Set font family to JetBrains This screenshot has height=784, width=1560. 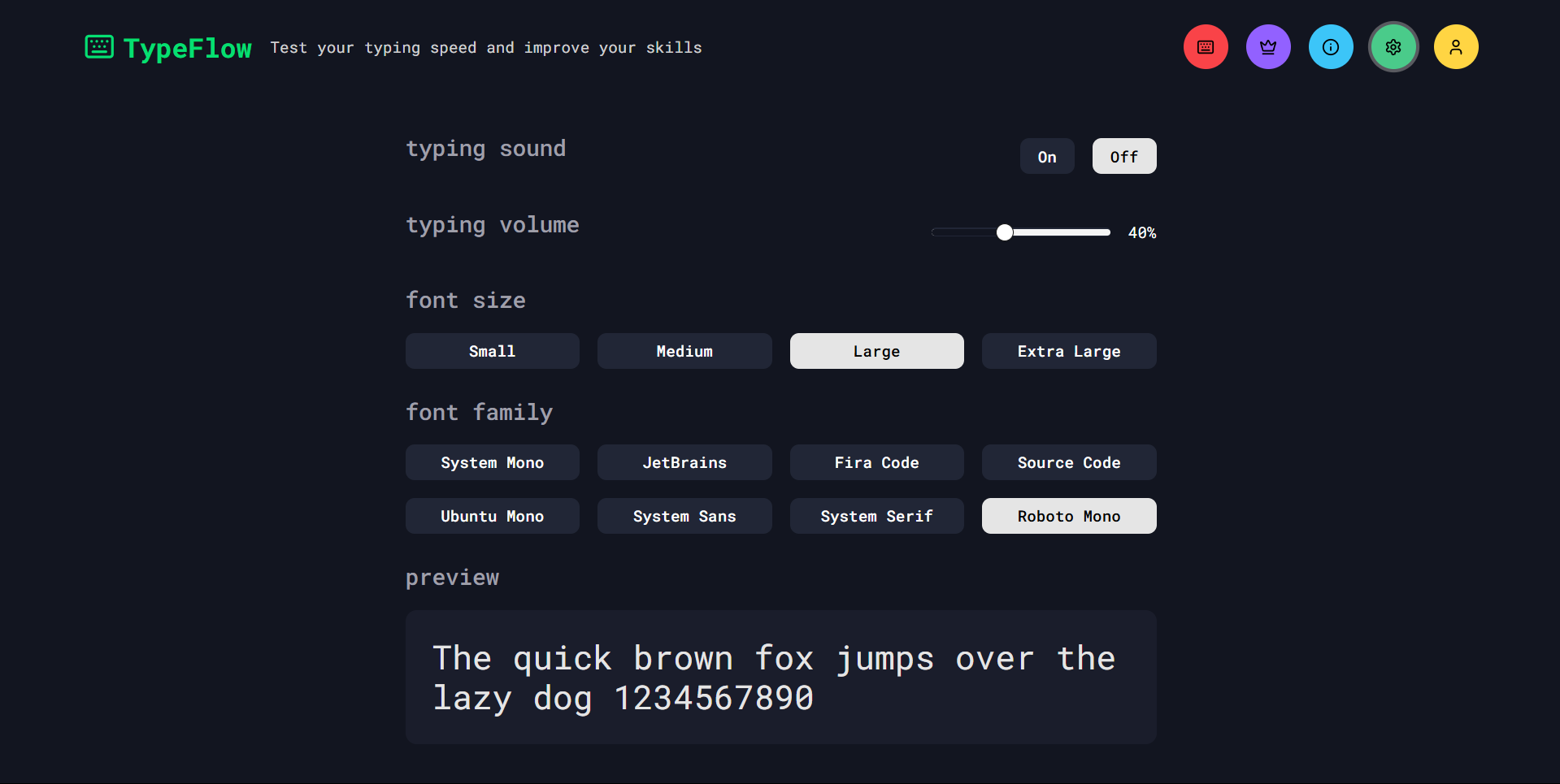684,462
